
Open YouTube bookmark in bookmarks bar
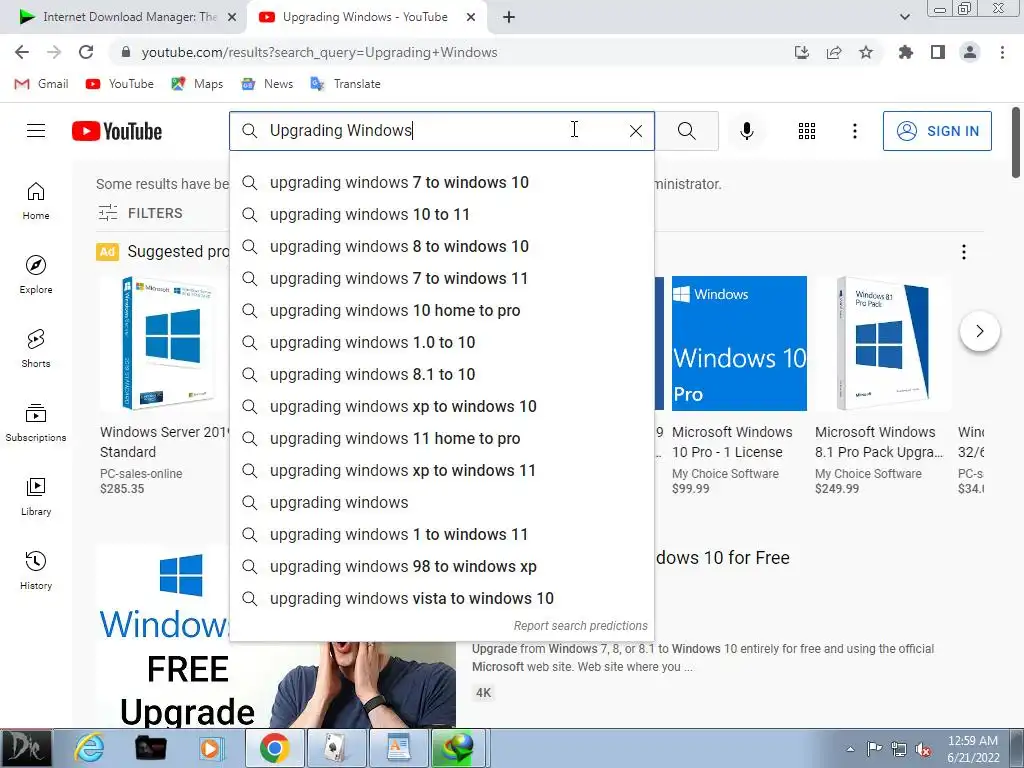click(120, 84)
